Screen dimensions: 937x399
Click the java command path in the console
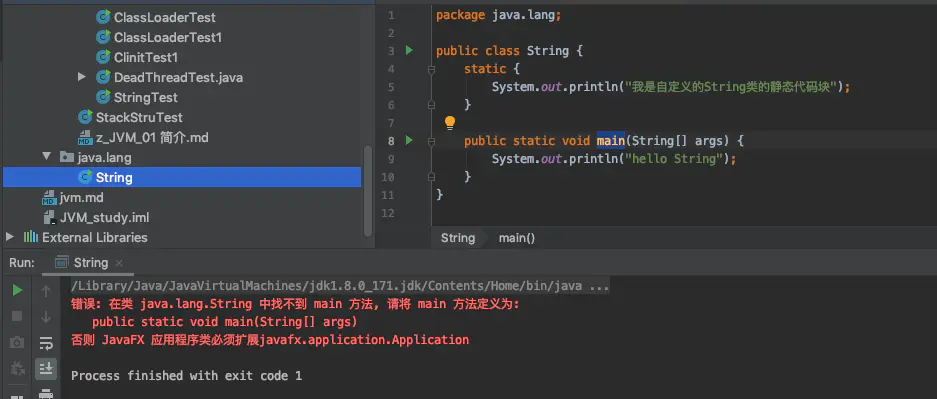click(x=340, y=286)
